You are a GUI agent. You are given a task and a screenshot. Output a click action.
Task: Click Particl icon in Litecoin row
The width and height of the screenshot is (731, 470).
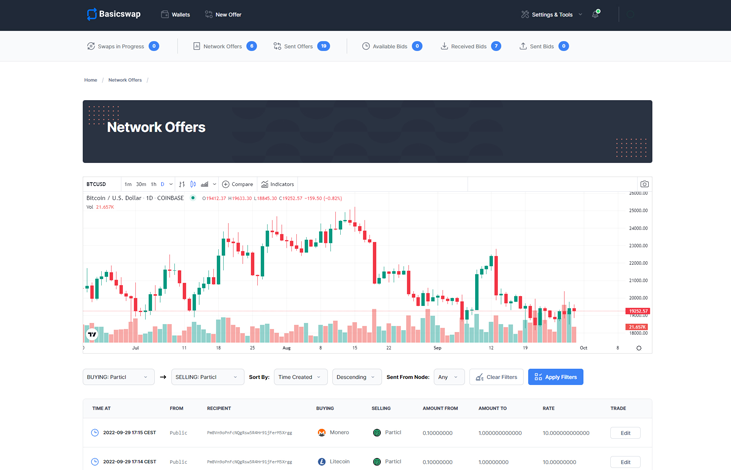(x=377, y=462)
